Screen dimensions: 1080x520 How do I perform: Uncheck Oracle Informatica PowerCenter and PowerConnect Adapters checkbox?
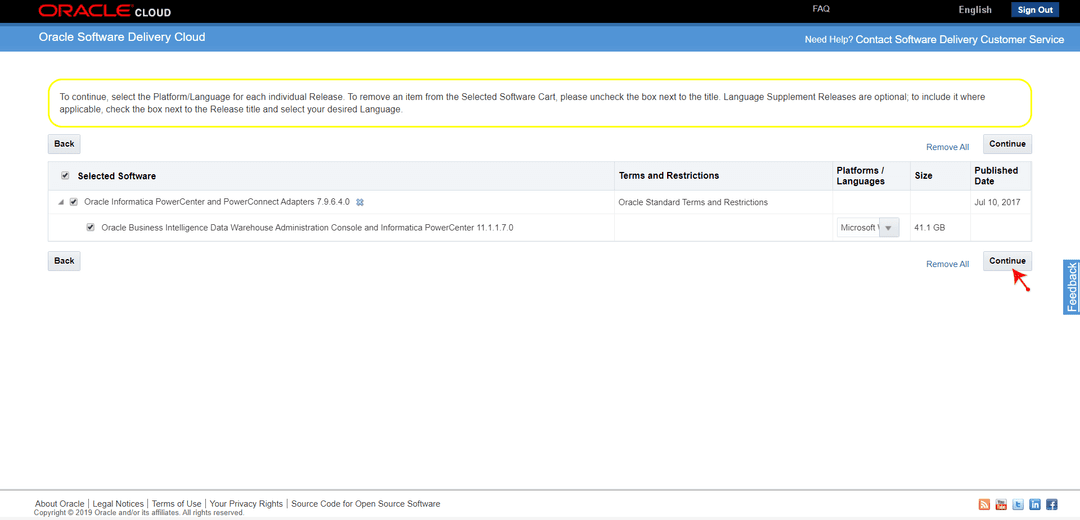[74, 202]
